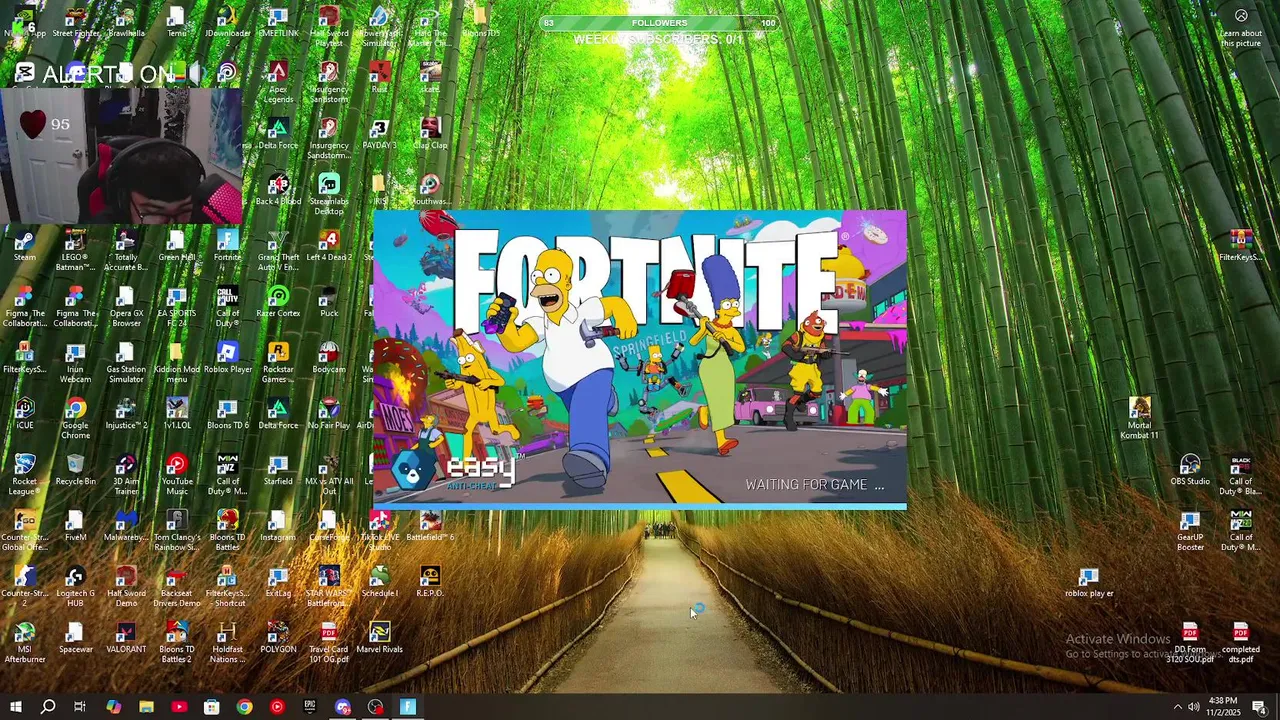Launch Rocket League desktop shortcut
Screen dimensions: 1280x720
(x=25, y=475)
